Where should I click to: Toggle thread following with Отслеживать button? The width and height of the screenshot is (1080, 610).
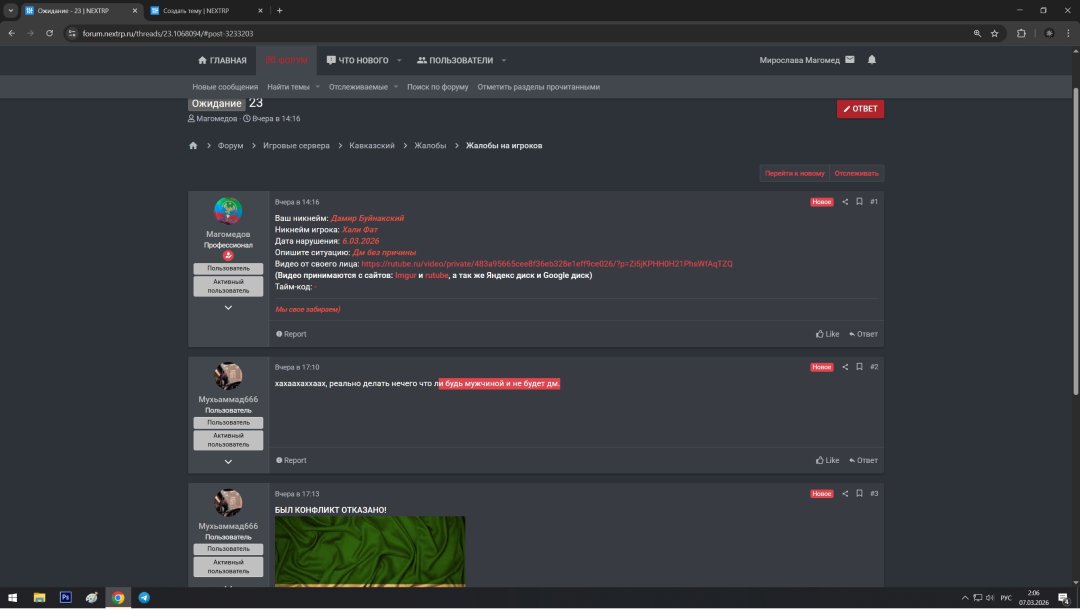tap(858, 173)
